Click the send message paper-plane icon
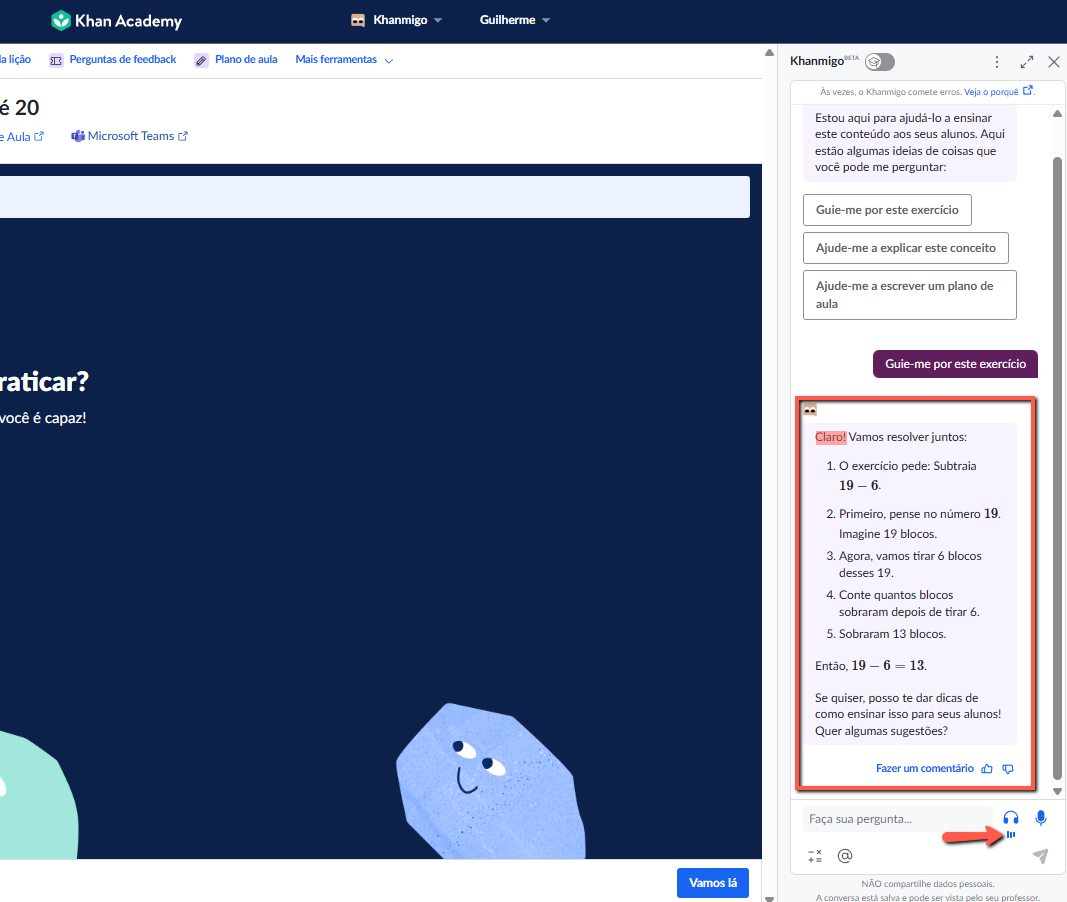The width and height of the screenshot is (1067, 902). point(1040,856)
